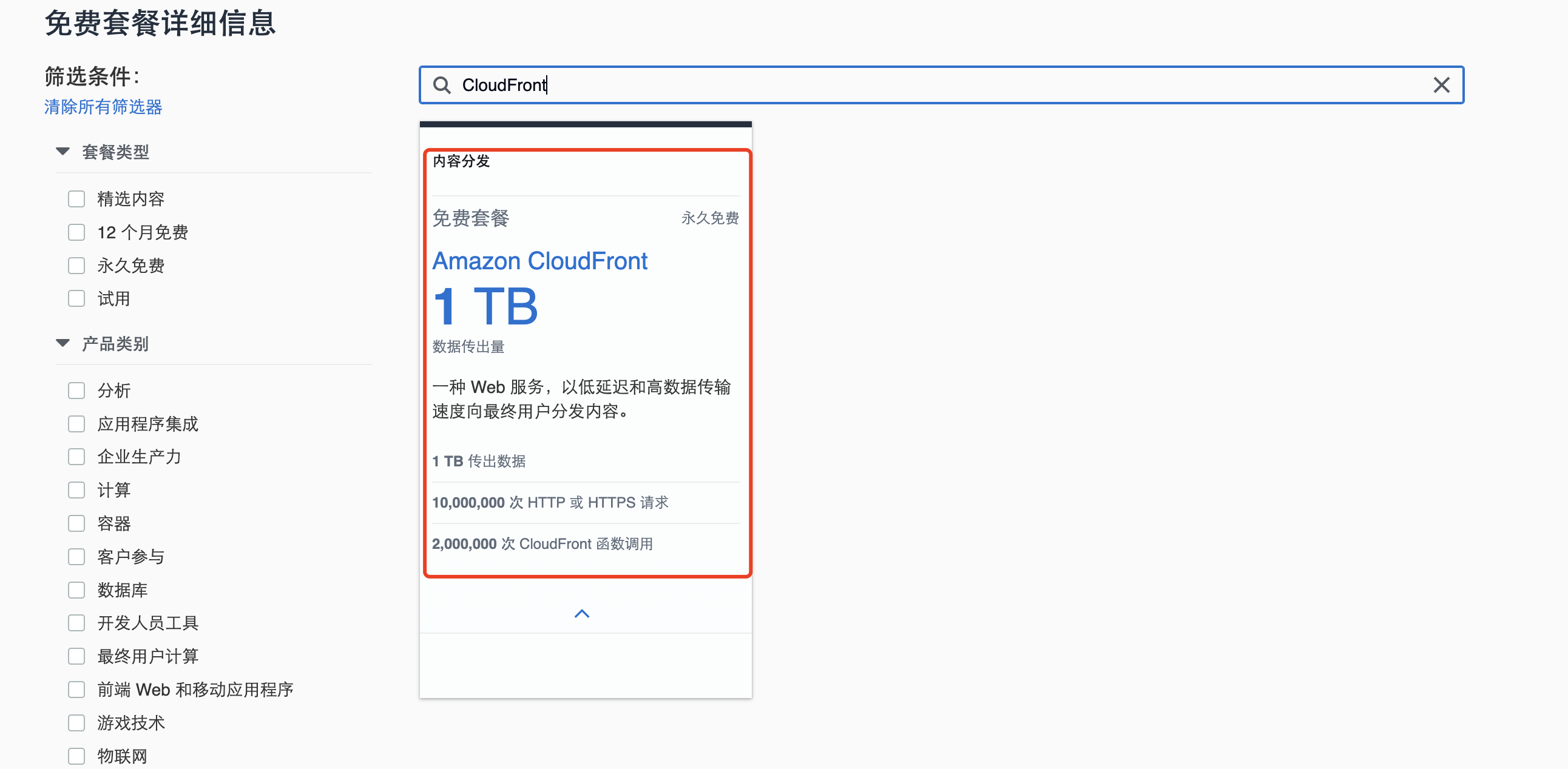Check the 容器 checkbox
The image size is (1568, 769).
coord(76,524)
